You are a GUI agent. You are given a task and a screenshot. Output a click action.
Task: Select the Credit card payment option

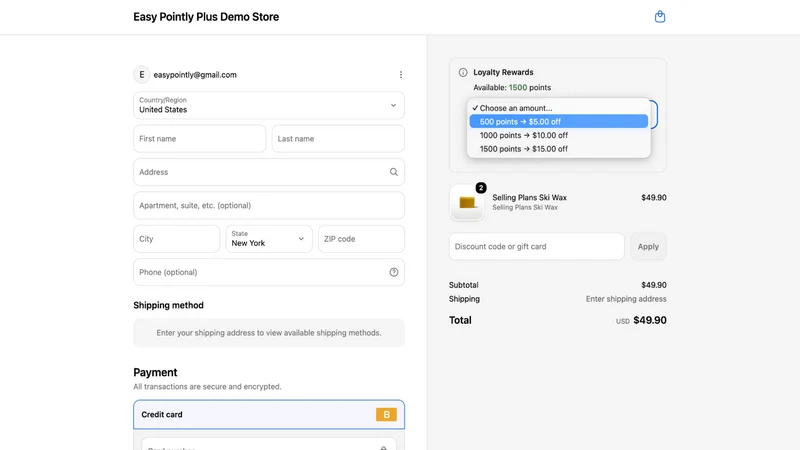269,414
